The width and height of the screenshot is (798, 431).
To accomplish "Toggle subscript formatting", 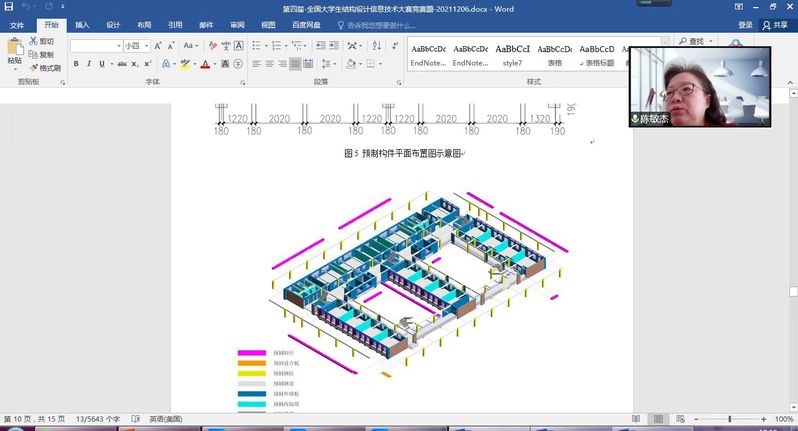I will click(x=136, y=64).
